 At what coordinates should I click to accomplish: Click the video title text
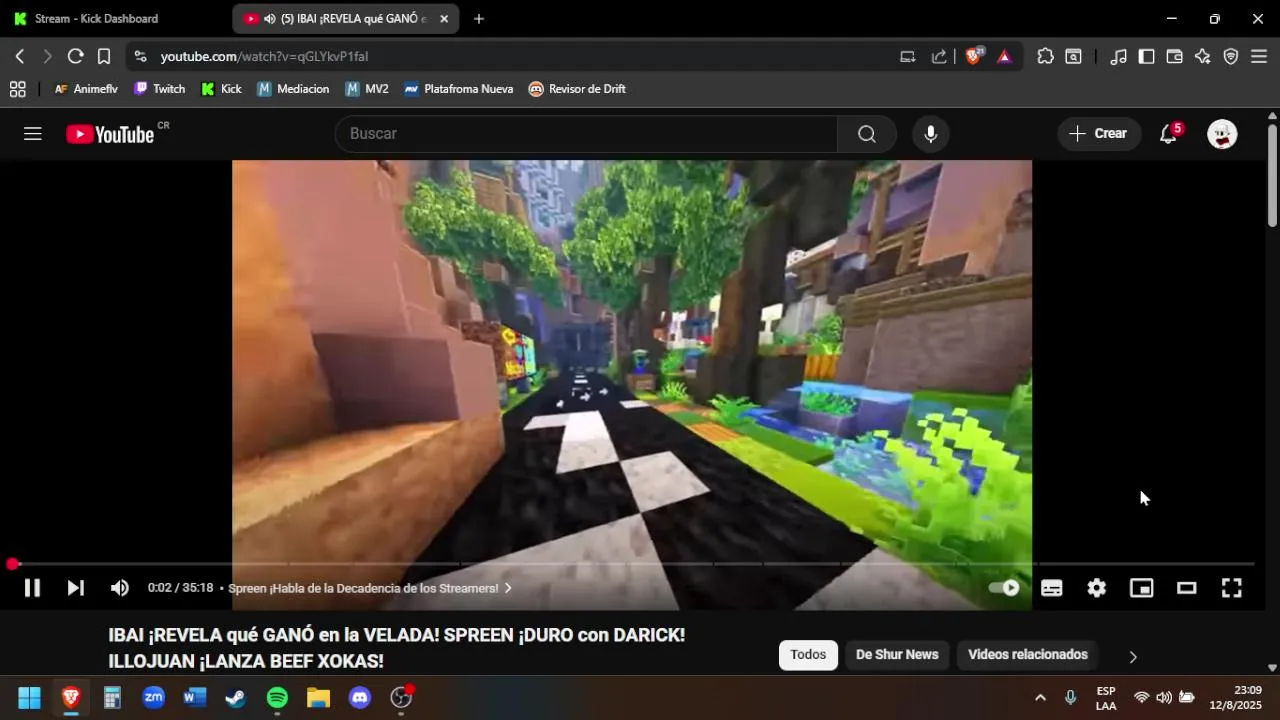(397, 648)
